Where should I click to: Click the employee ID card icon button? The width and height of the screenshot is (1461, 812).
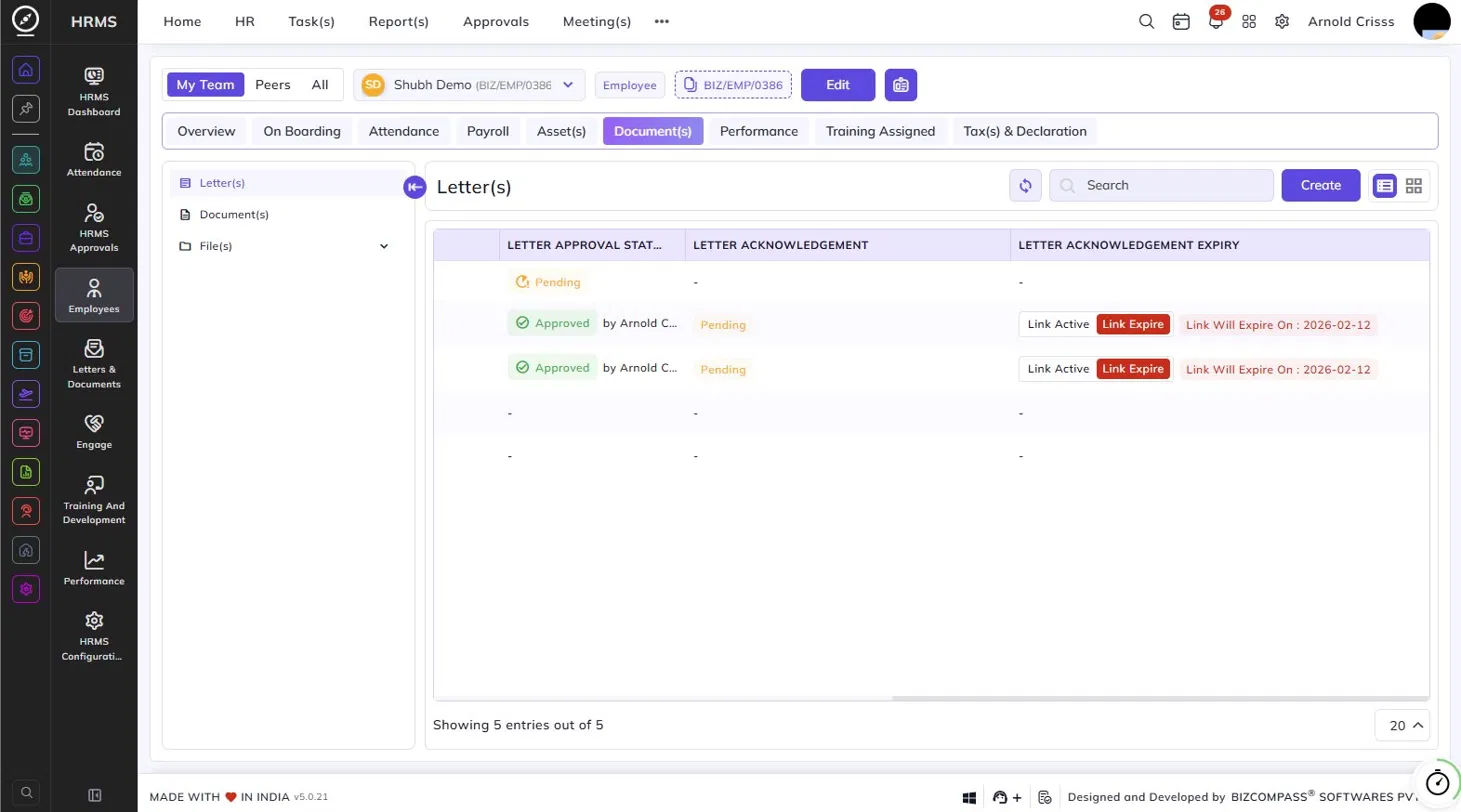tap(901, 85)
